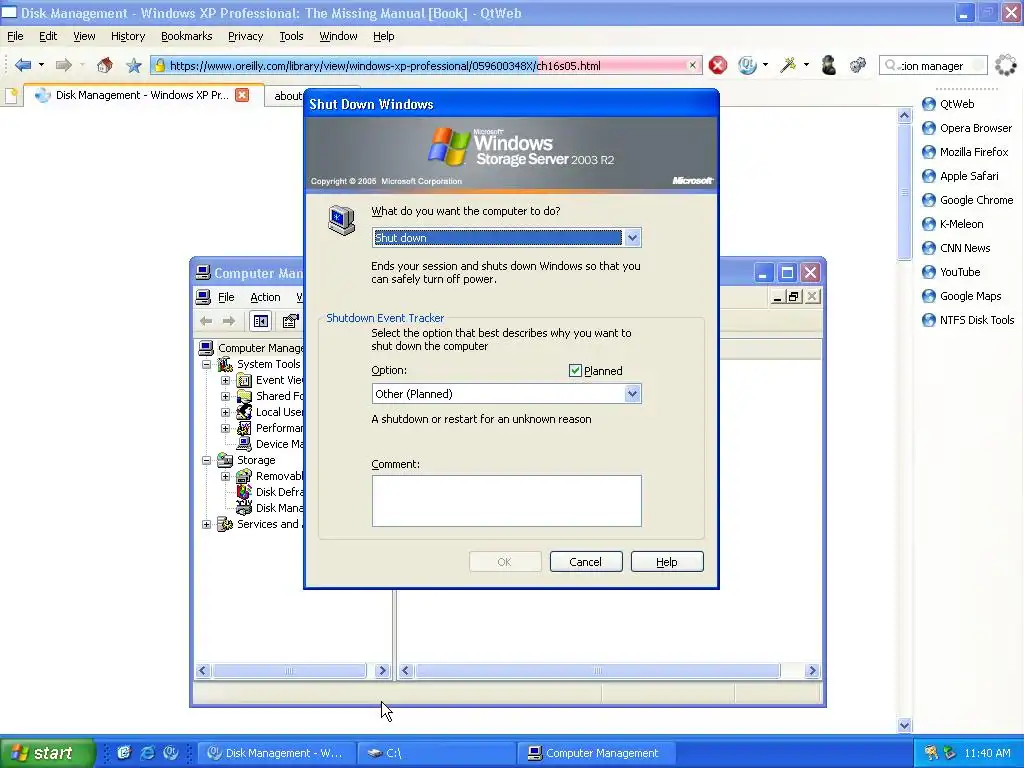Open the browser Edit menu
1024x768 pixels.
(48, 37)
